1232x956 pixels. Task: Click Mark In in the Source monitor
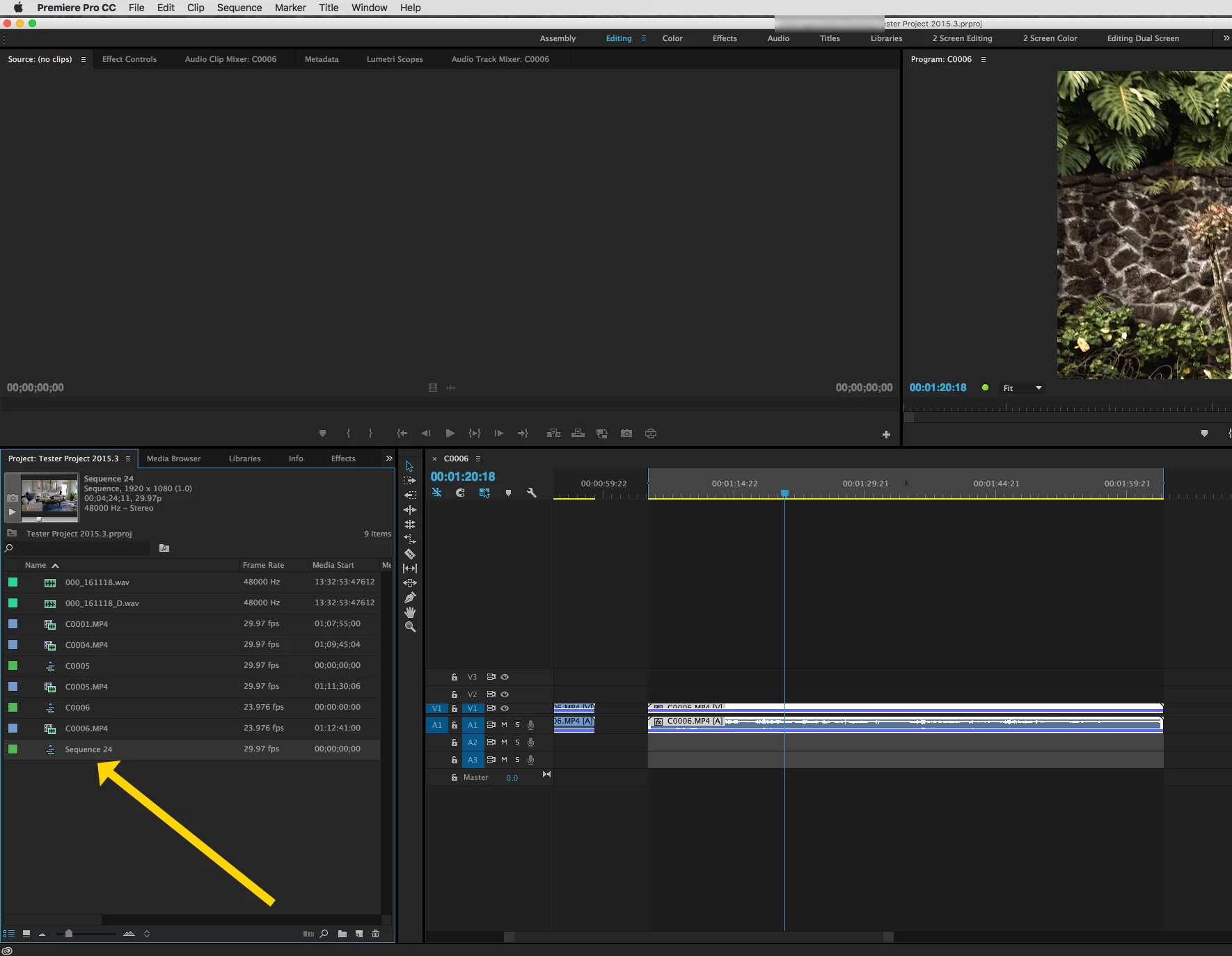[x=348, y=433]
